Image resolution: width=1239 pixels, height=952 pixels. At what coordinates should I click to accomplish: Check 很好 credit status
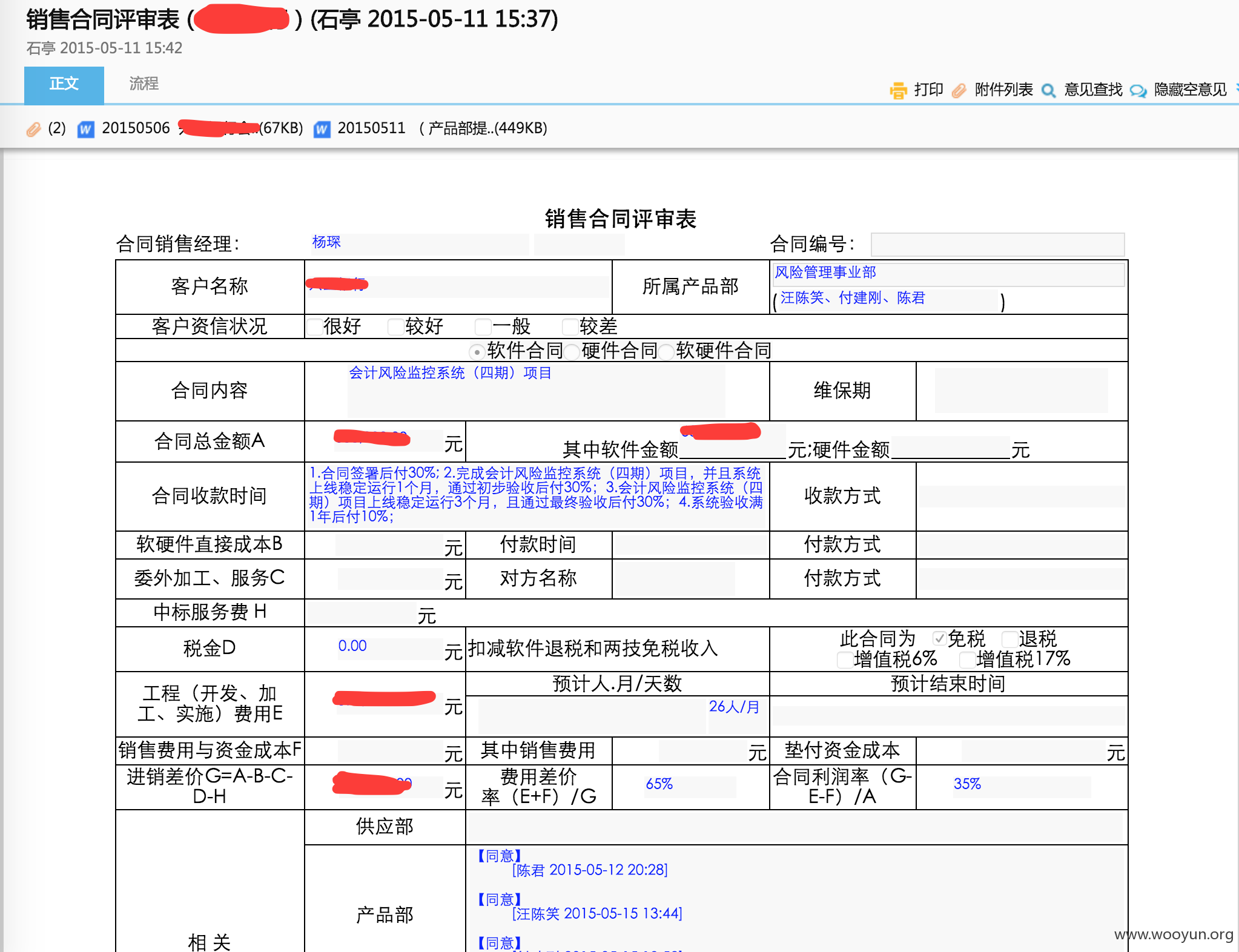pos(314,327)
